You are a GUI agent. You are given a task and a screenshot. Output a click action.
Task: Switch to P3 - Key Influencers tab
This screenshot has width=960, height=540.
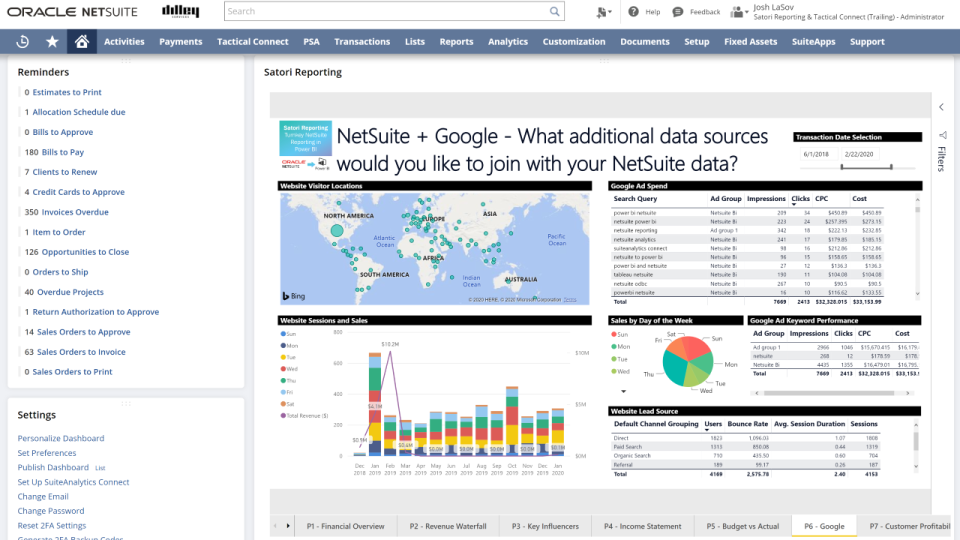click(x=545, y=526)
